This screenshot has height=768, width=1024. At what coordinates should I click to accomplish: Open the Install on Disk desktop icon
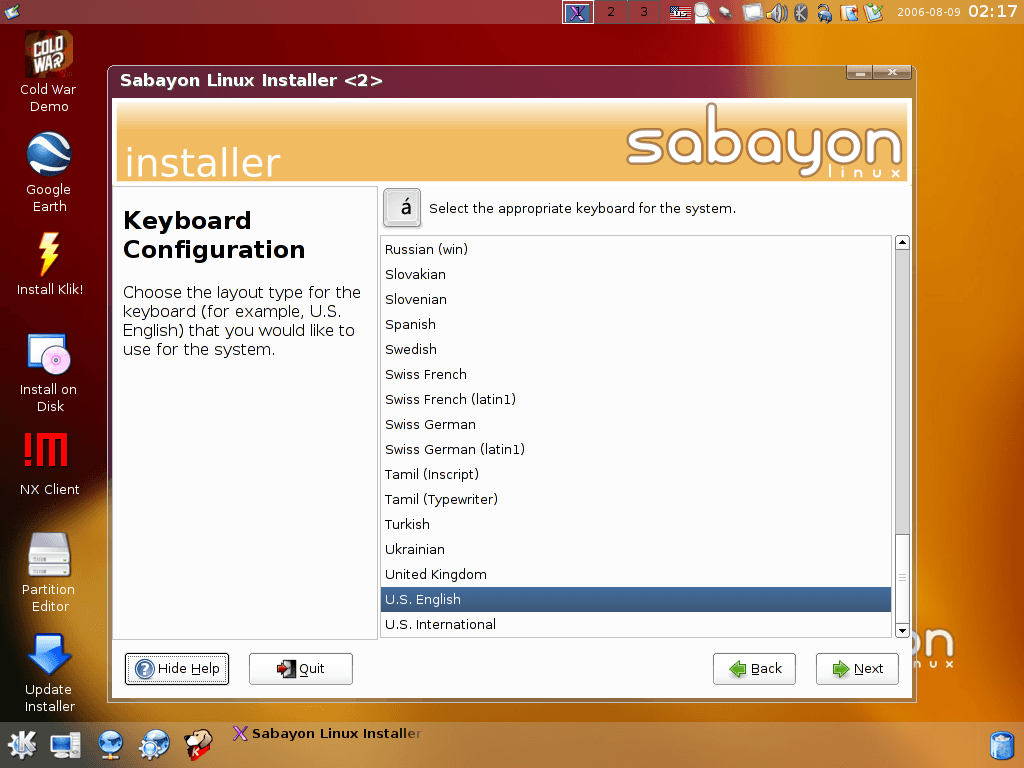click(x=49, y=372)
